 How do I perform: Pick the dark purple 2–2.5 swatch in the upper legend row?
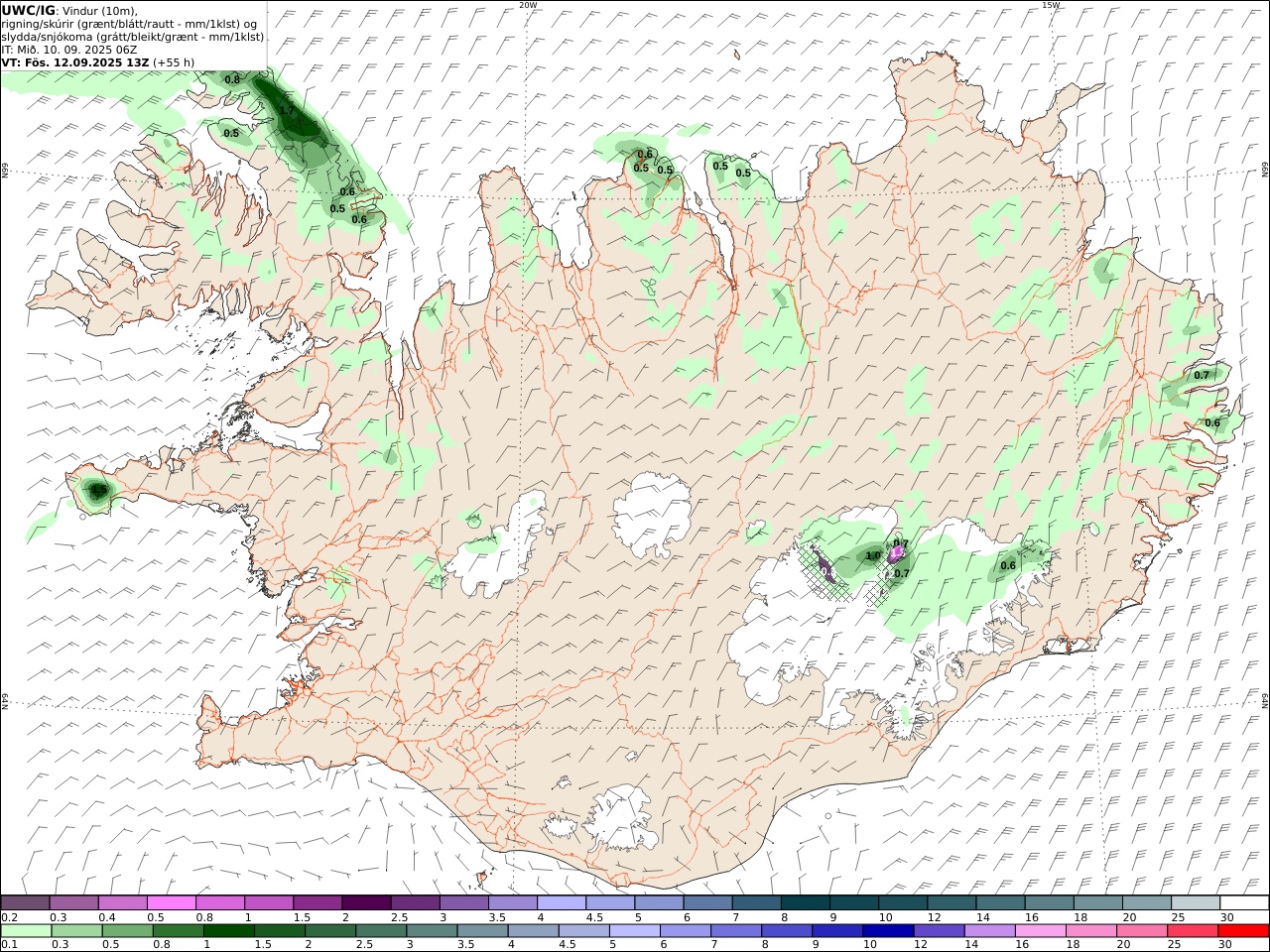(x=365, y=902)
